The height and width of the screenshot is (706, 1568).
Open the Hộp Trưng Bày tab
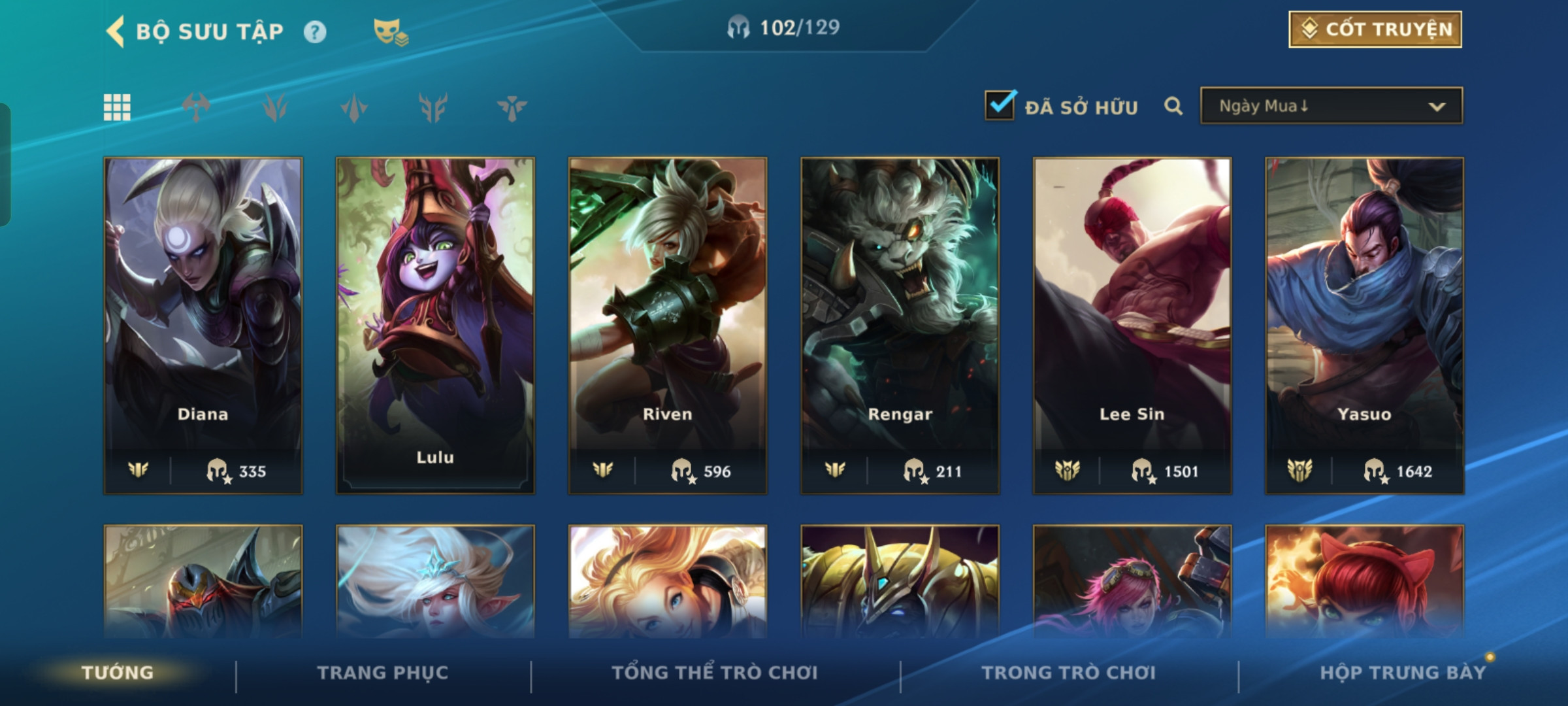(1403, 673)
